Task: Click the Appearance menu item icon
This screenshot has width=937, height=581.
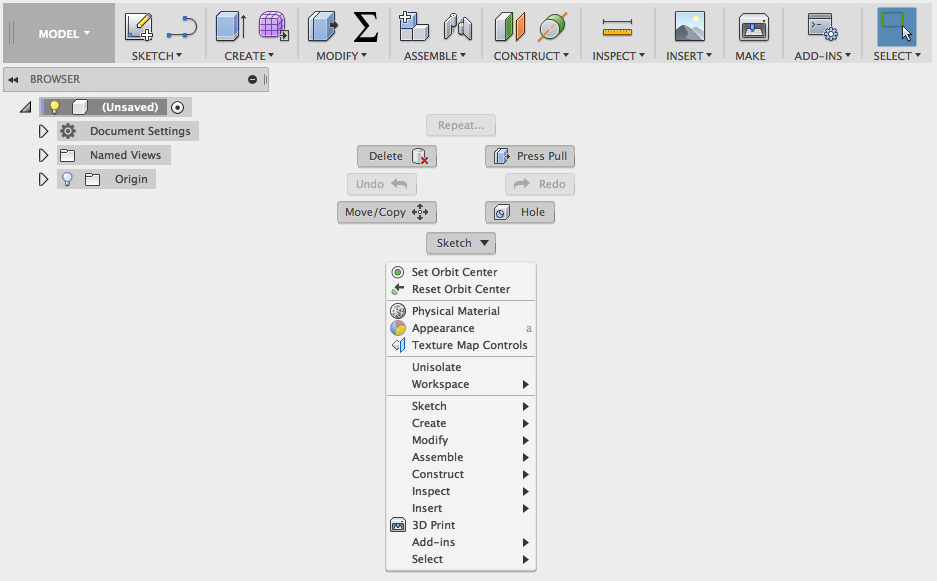Action: (398, 328)
